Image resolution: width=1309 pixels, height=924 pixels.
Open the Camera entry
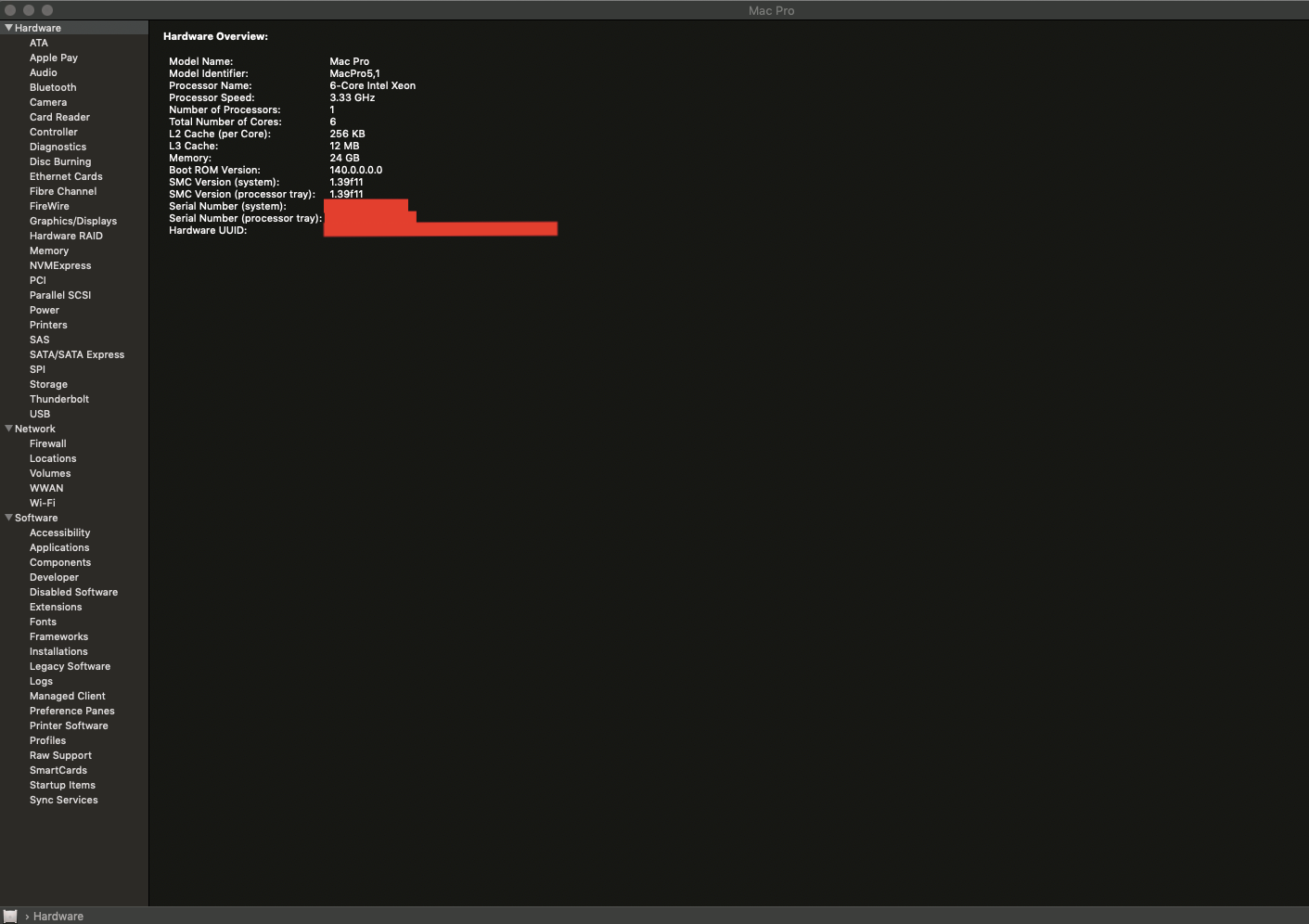(48, 102)
